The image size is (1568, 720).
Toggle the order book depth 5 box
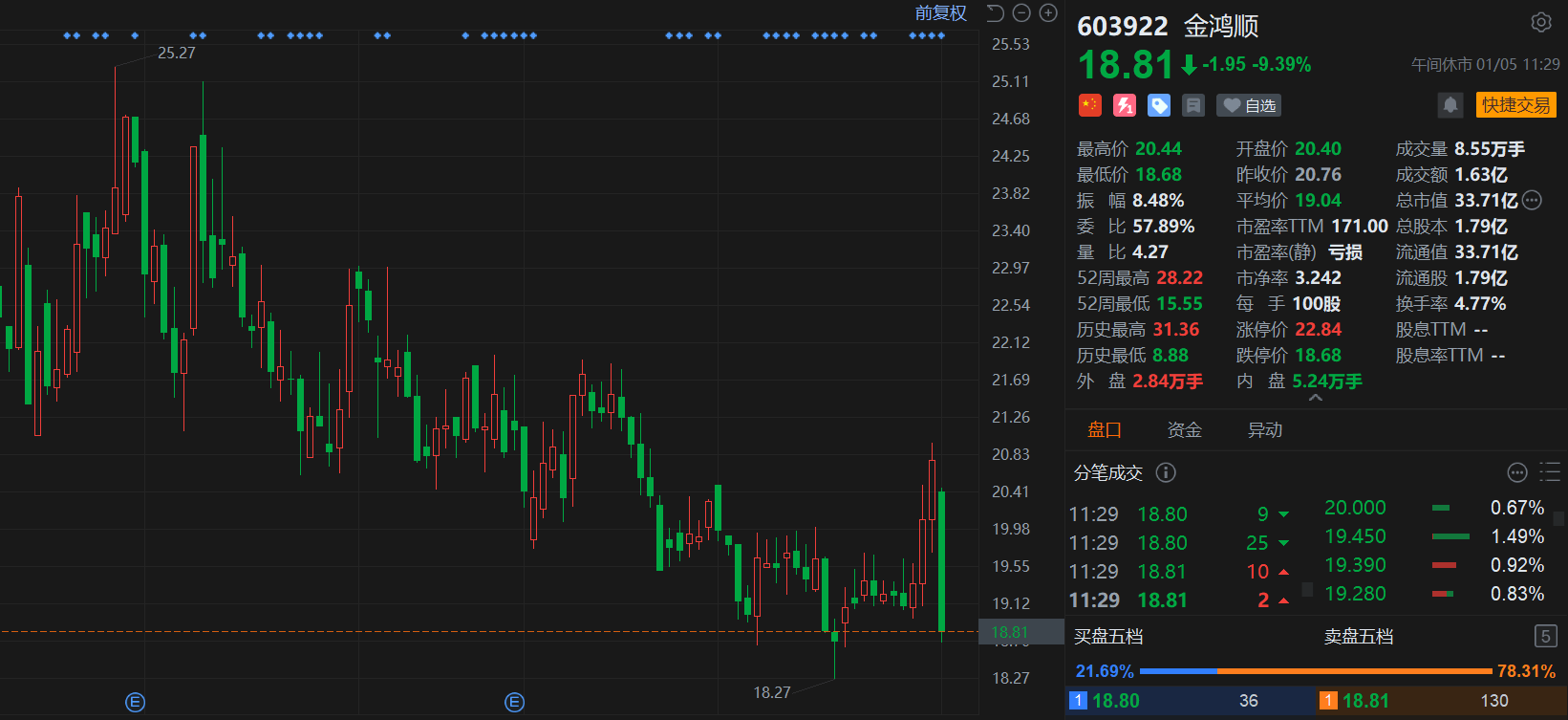[x=1545, y=636]
